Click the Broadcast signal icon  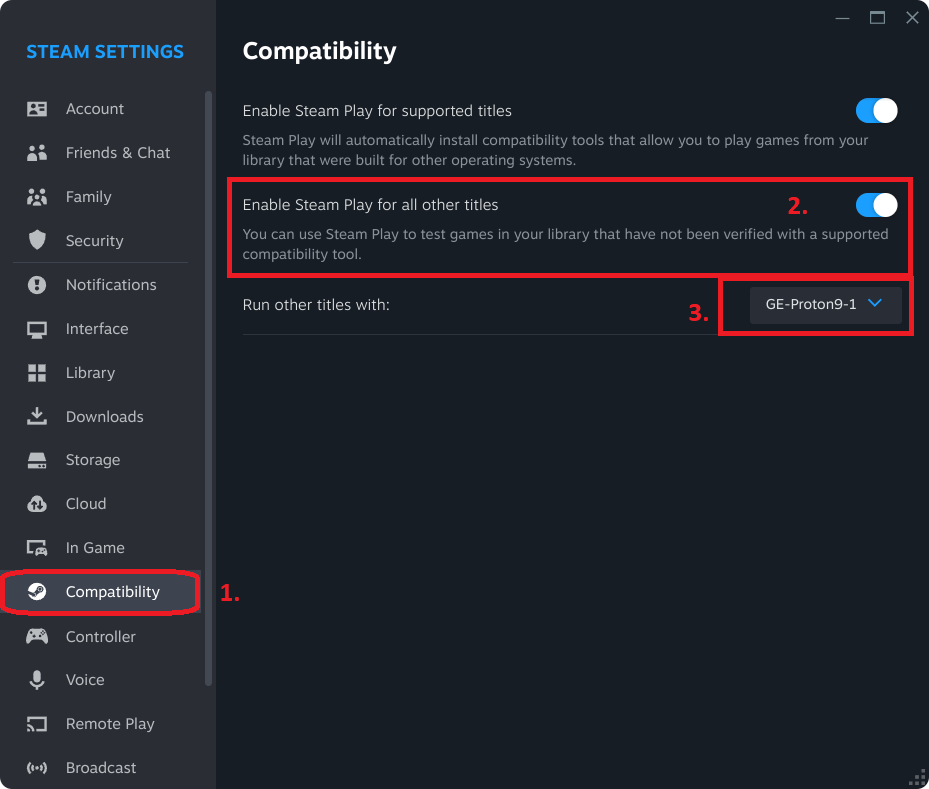(x=37, y=768)
